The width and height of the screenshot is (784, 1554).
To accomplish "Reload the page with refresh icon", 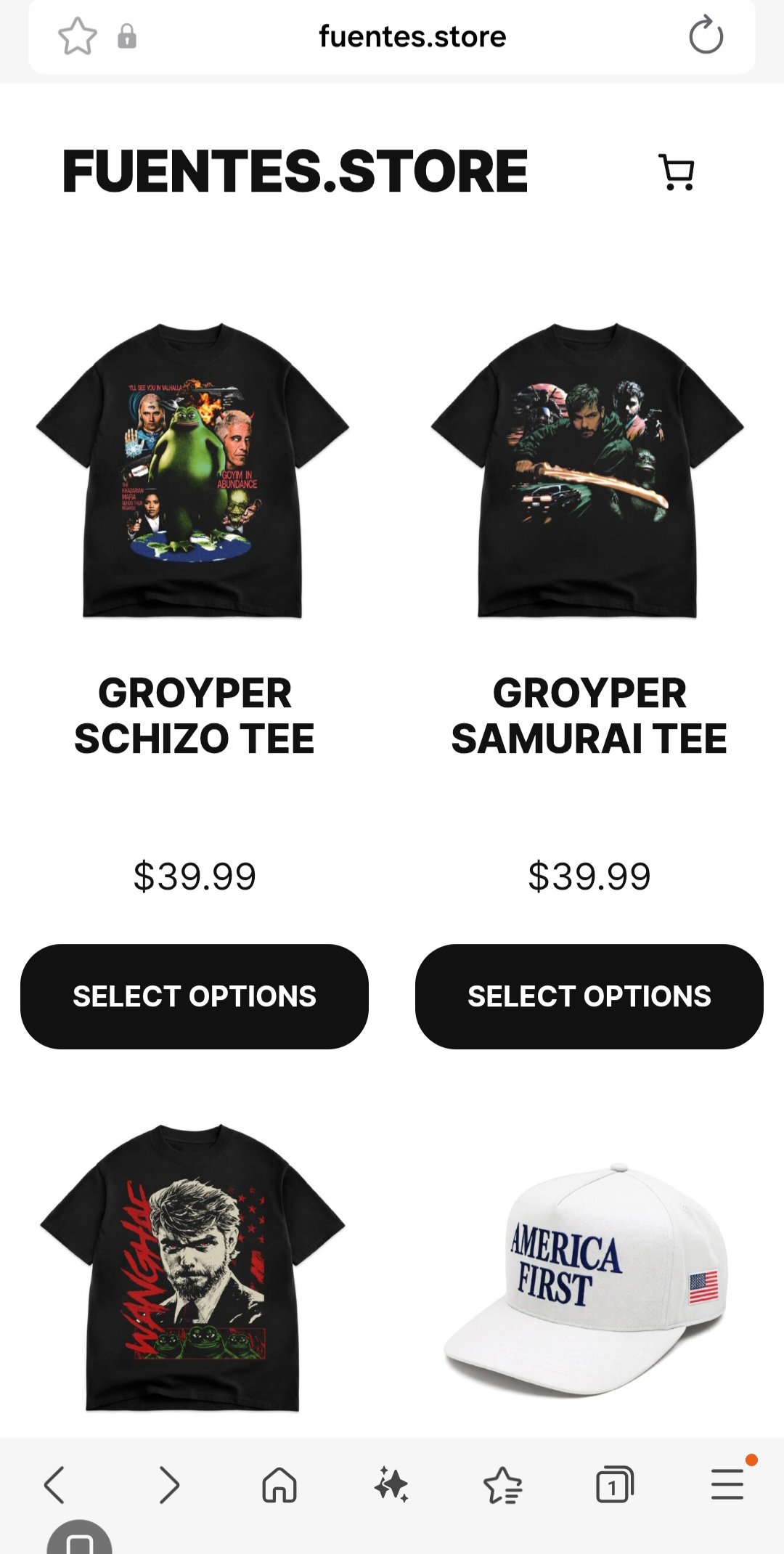I will pyautogui.click(x=706, y=36).
